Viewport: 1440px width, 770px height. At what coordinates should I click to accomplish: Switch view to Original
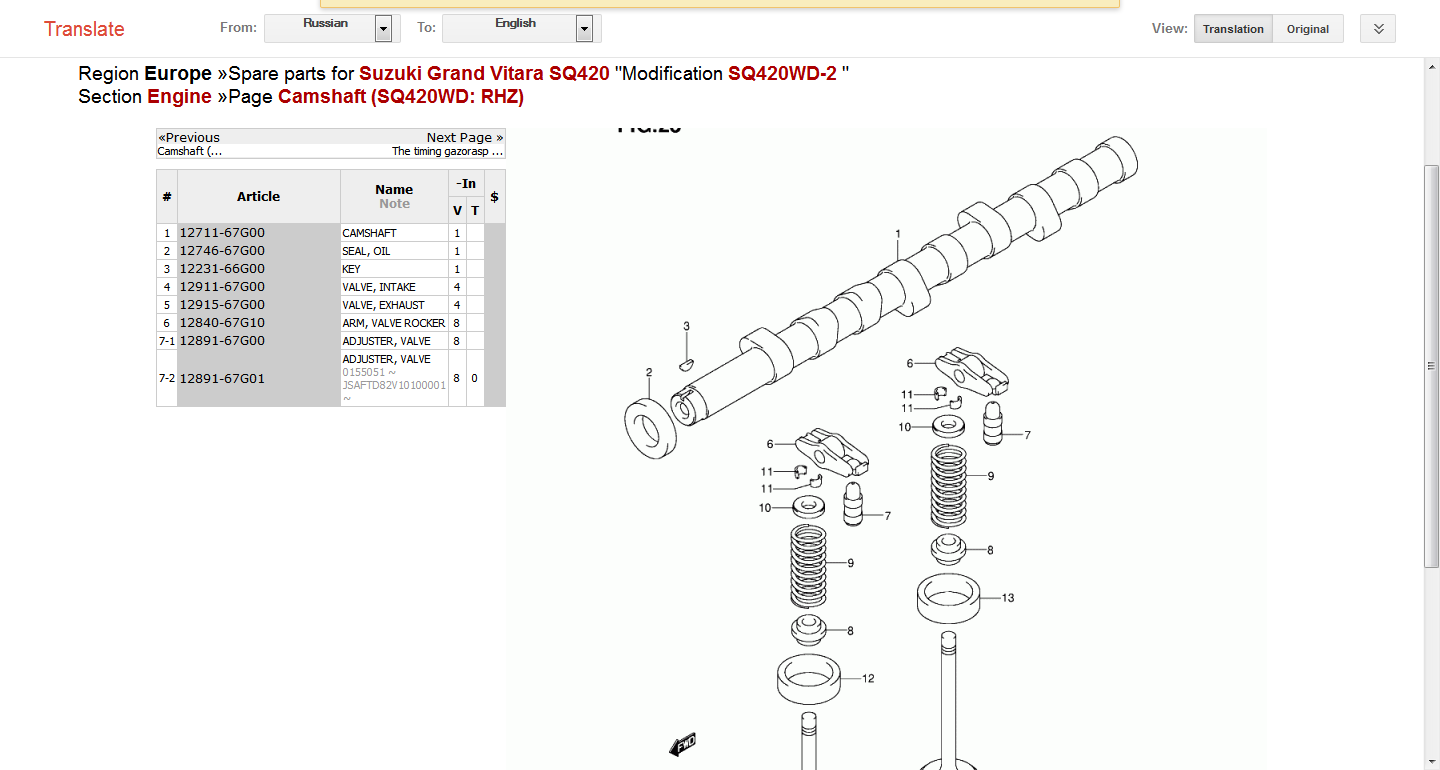click(1308, 29)
